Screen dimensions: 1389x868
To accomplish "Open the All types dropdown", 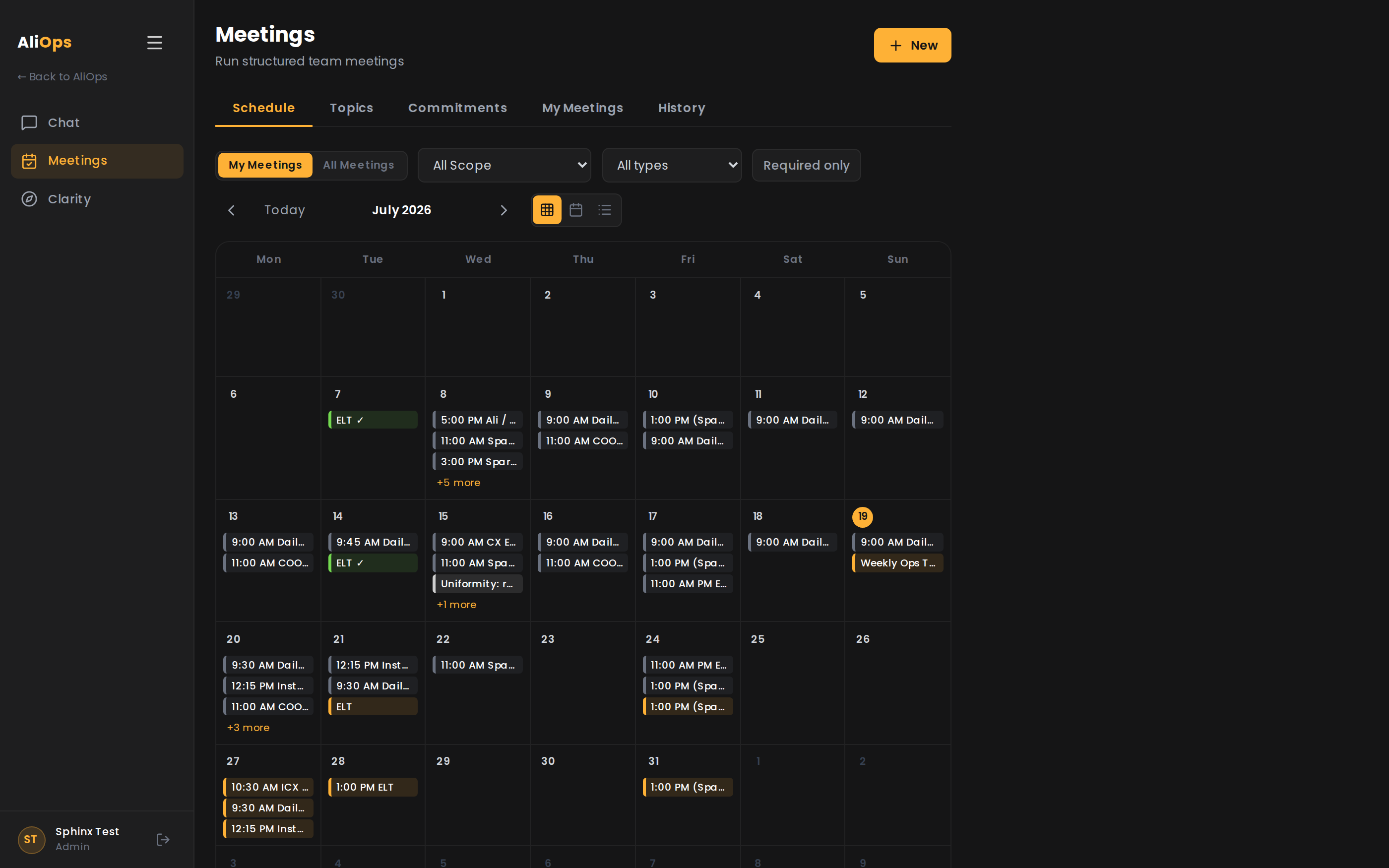I will click(x=672, y=165).
